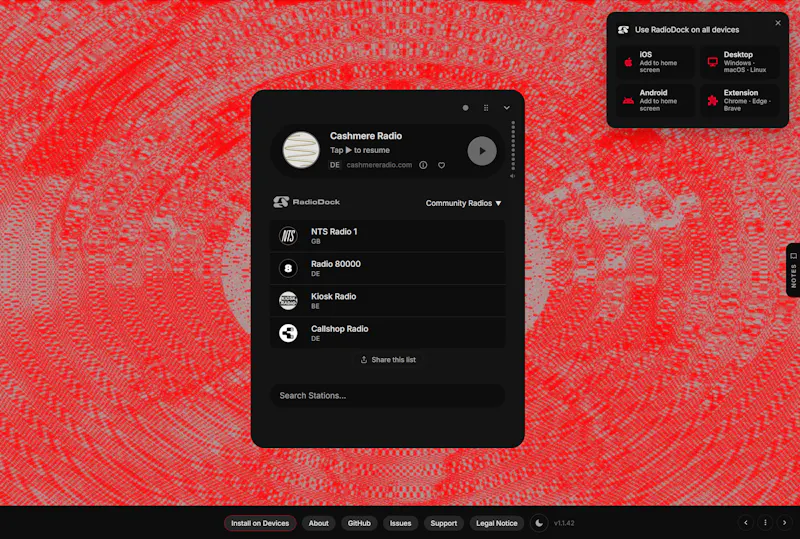Click the RadioDock logo in the player
Viewport: 800px width, 539px height.
click(307, 202)
